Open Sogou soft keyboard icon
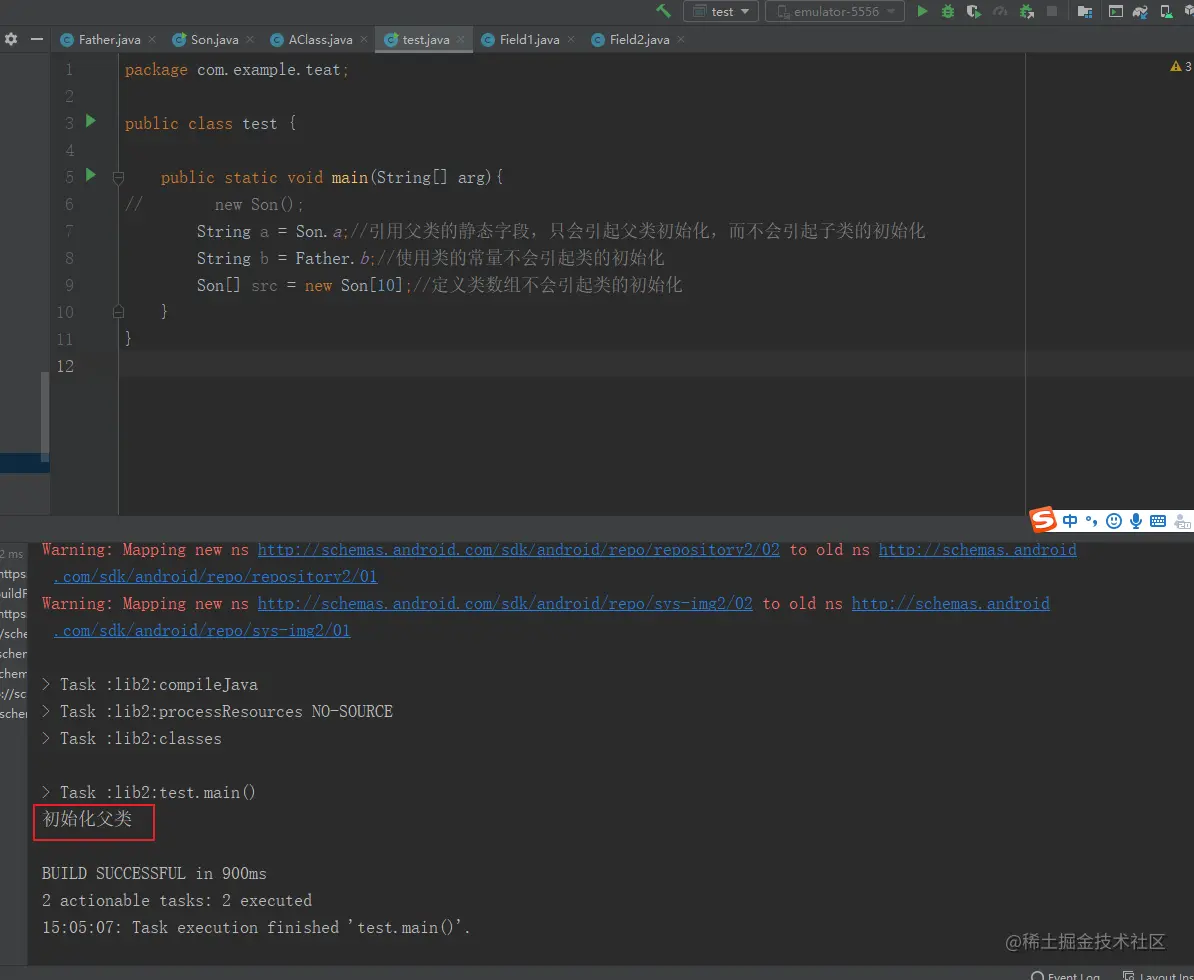The height and width of the screenshot is (980, 1194). tap(1158, 521)
